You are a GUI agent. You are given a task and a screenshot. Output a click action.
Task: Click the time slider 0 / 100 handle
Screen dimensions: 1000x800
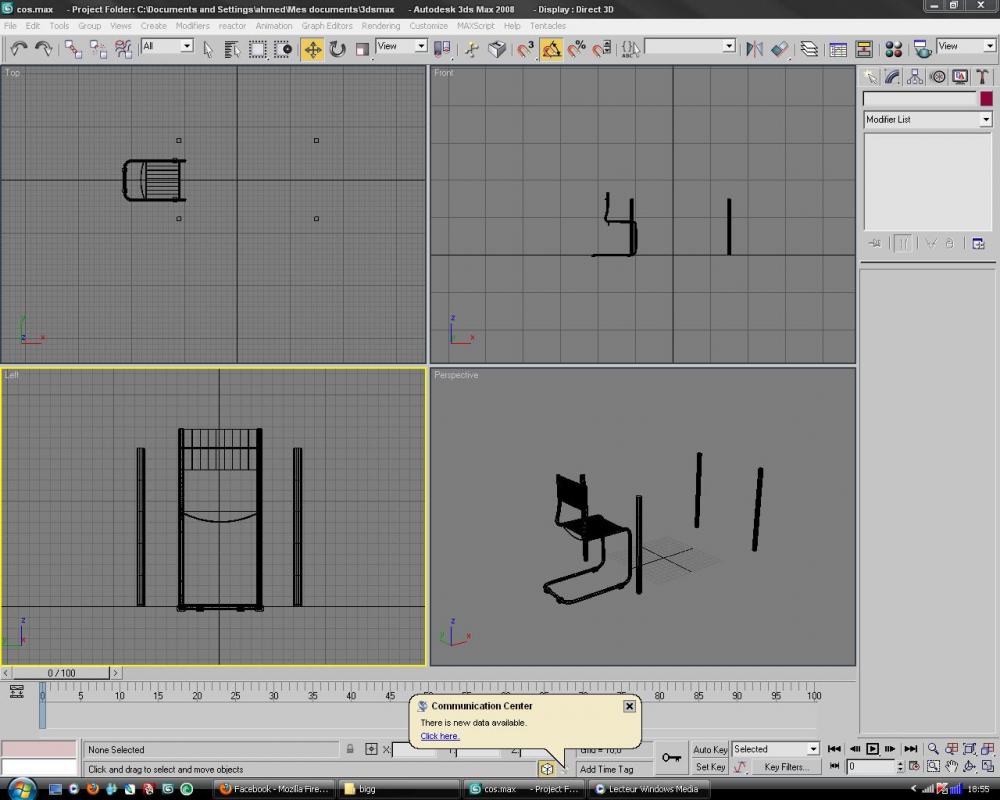61,673
